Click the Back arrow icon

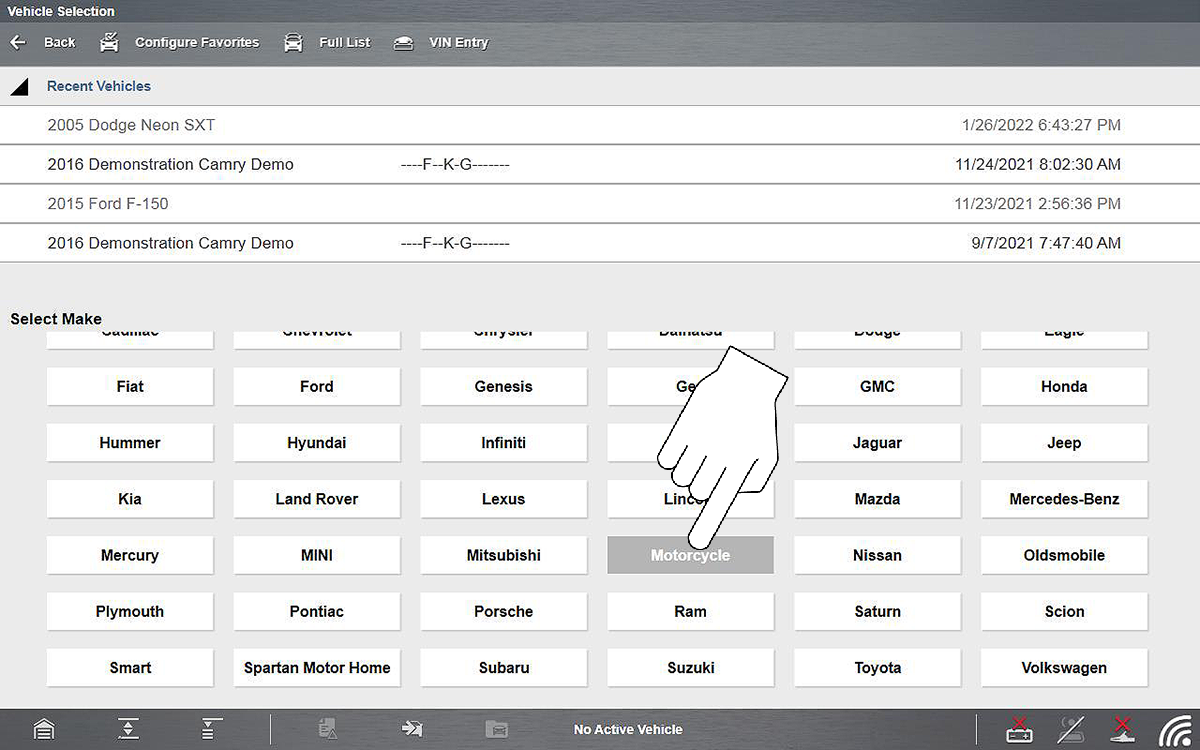(17, 43)
